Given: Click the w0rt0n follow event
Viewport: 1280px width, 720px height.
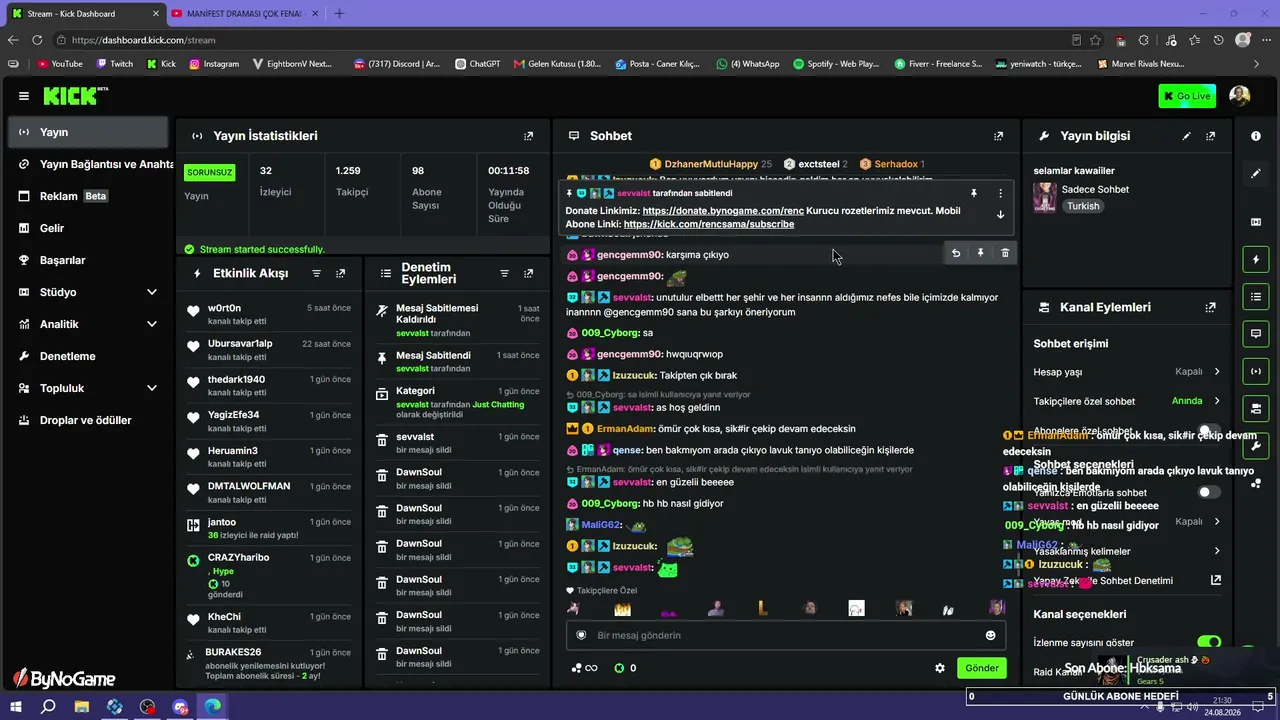Looking at the screenshot, I should pos(270,314).
